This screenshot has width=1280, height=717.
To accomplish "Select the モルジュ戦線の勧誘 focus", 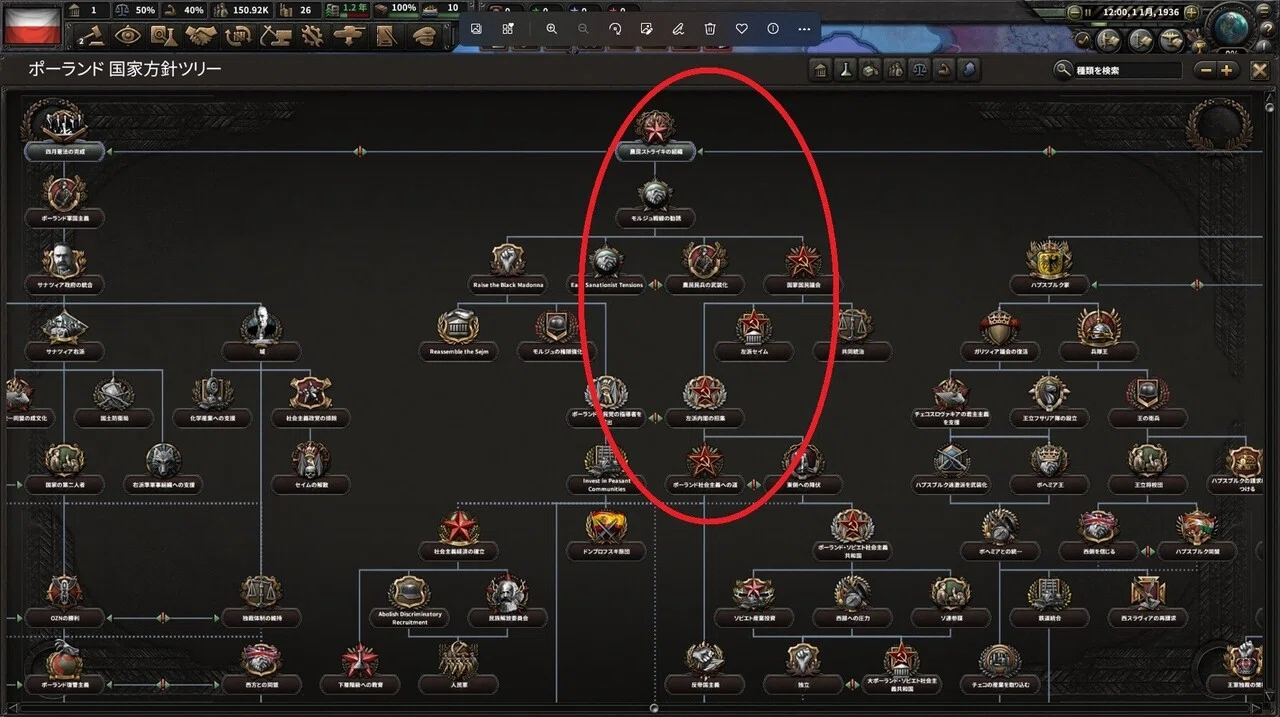I will (x=655, y=200).
